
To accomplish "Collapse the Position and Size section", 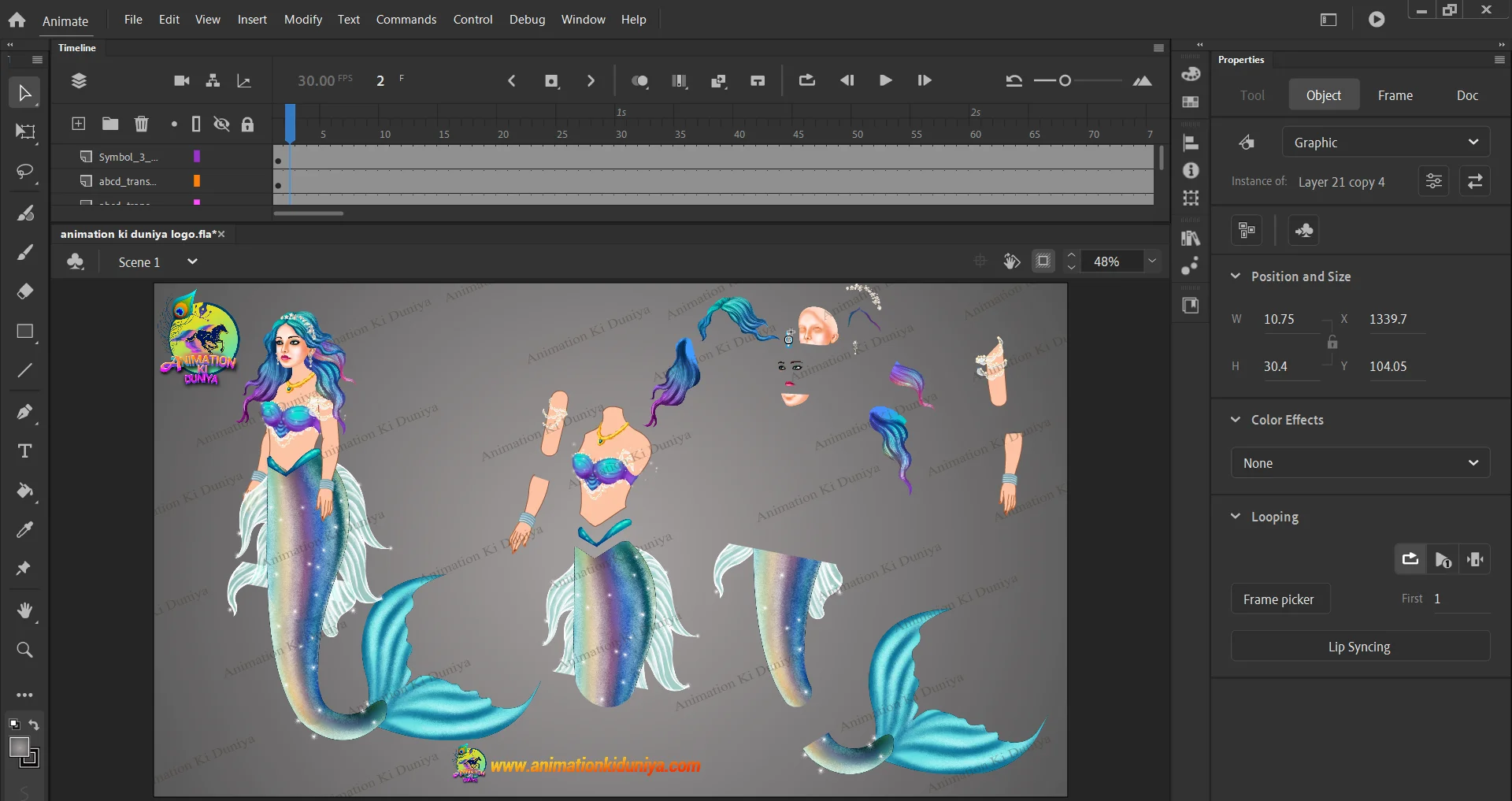I will [1236, 276].
